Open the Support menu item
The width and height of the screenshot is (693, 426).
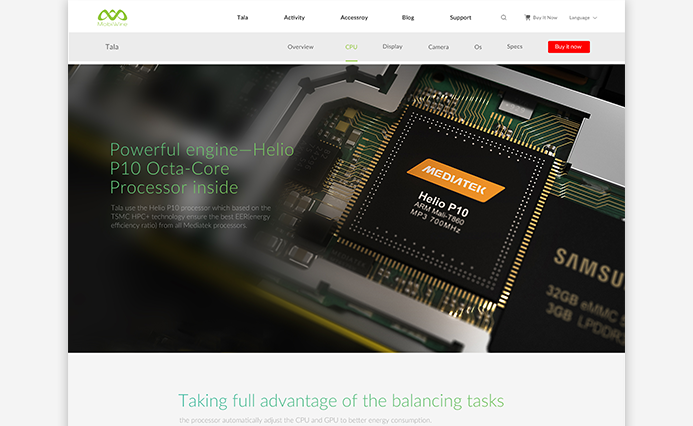pos(460,17)
